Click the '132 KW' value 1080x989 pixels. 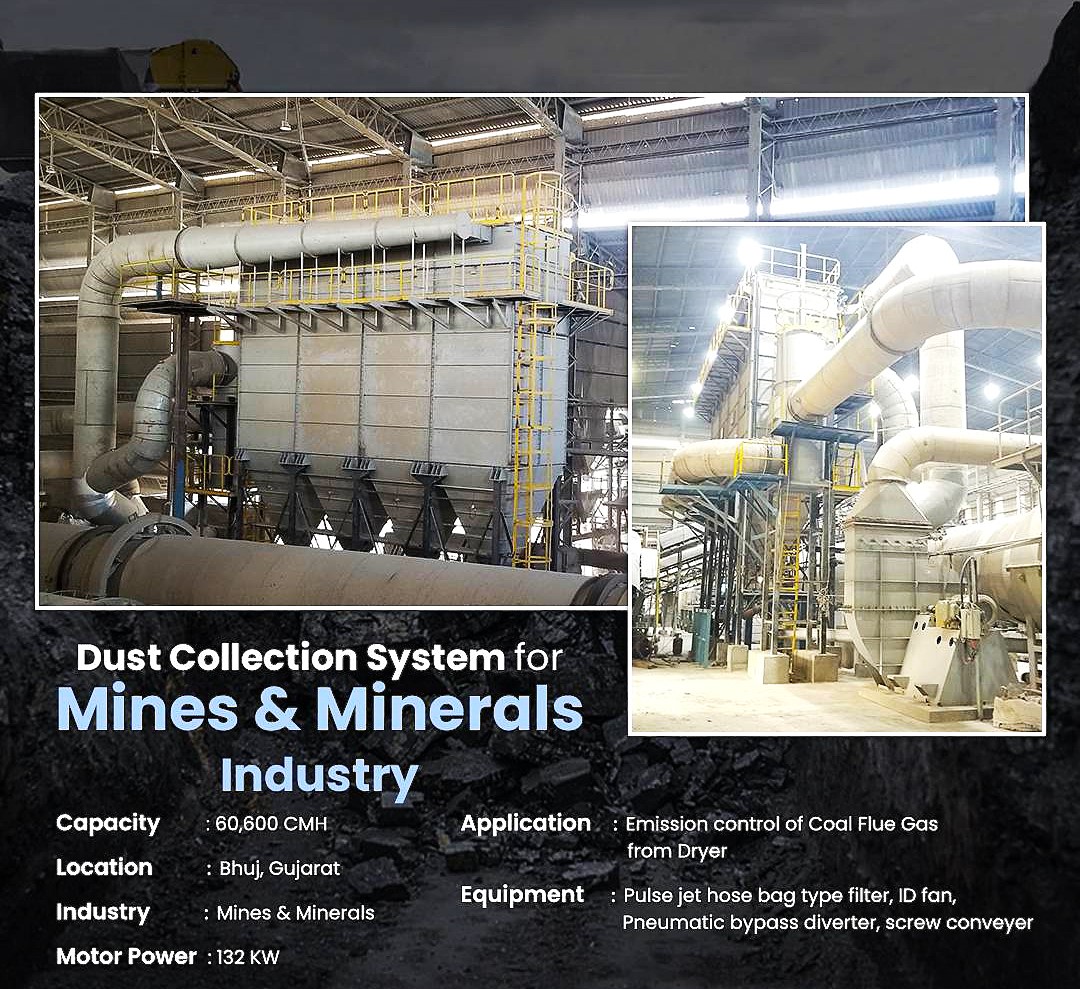[247, 957]
